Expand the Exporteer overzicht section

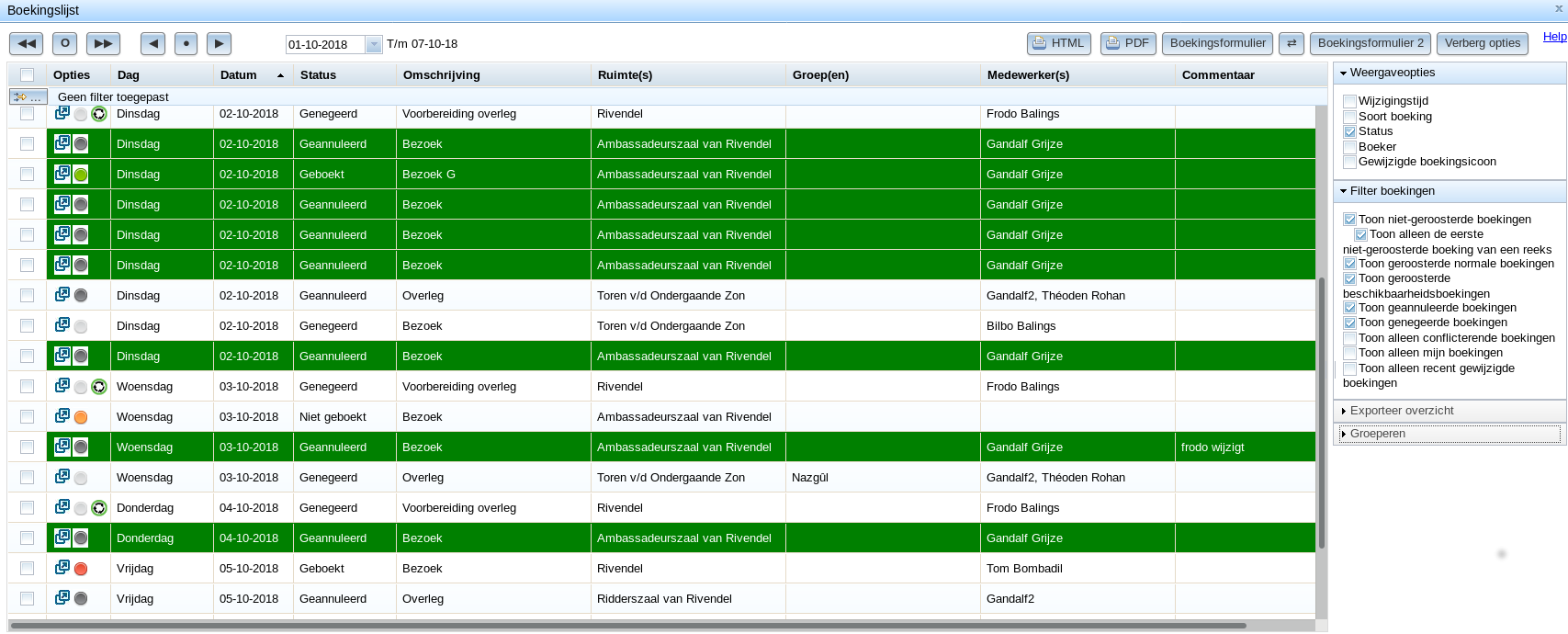click(1450, 411)
